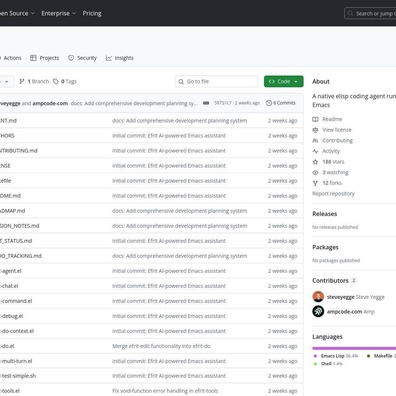Click the Projects table icon

tap(33, 58)
